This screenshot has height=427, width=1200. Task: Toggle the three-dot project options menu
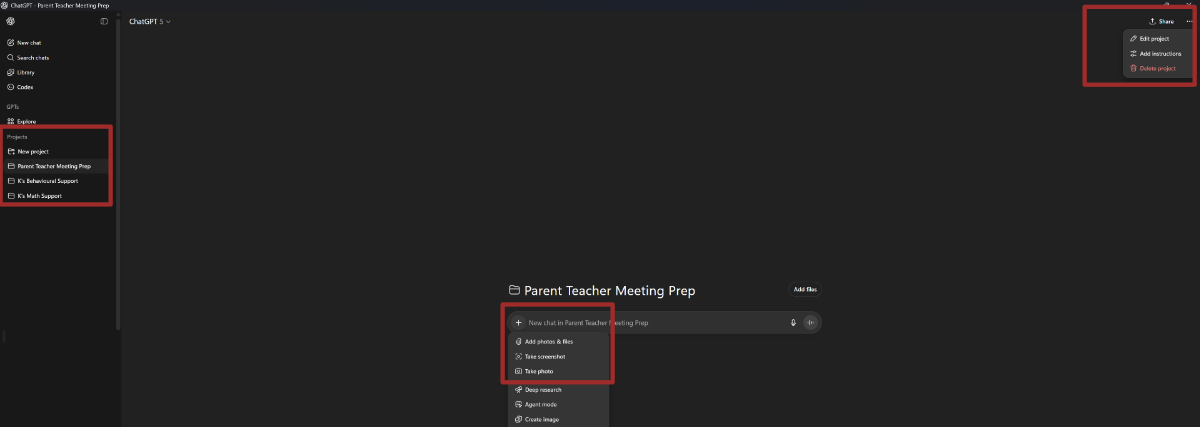click(1189, 21)
